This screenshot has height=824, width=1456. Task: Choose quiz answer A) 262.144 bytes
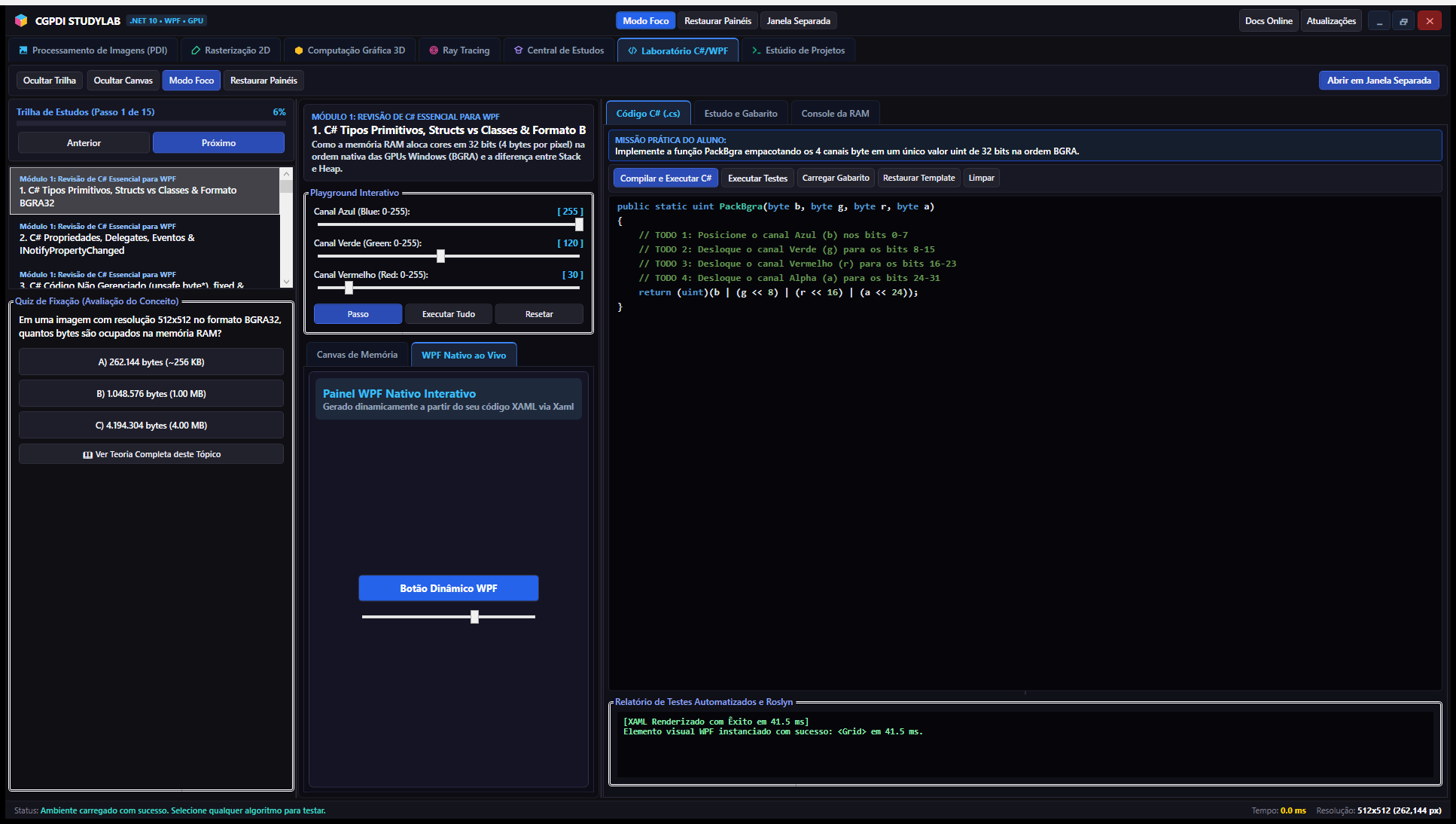coord(151,362)
